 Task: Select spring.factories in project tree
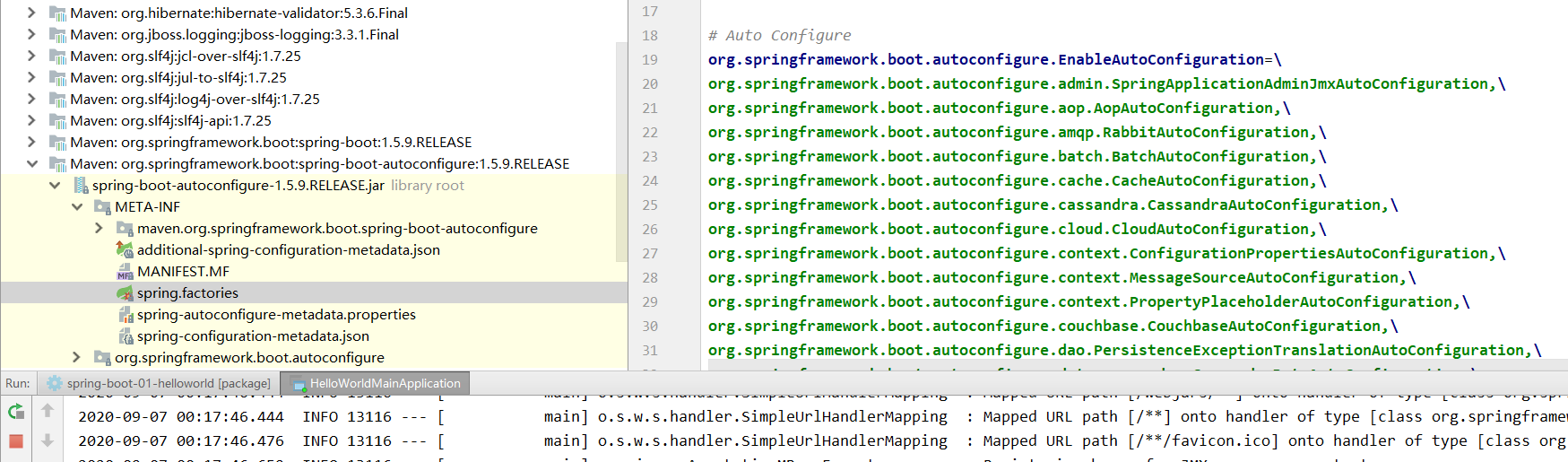tap(187, 292)
